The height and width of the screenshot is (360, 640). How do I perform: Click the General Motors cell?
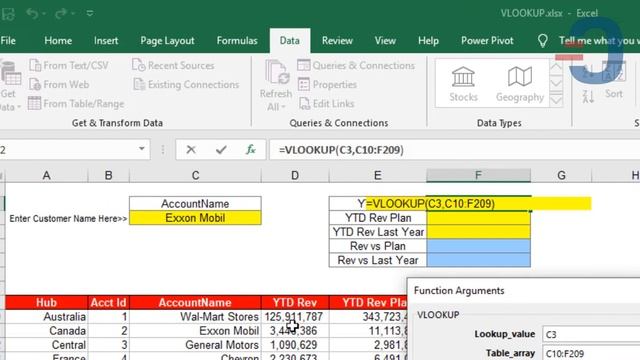pyautogui.click(x=195, y=345)
